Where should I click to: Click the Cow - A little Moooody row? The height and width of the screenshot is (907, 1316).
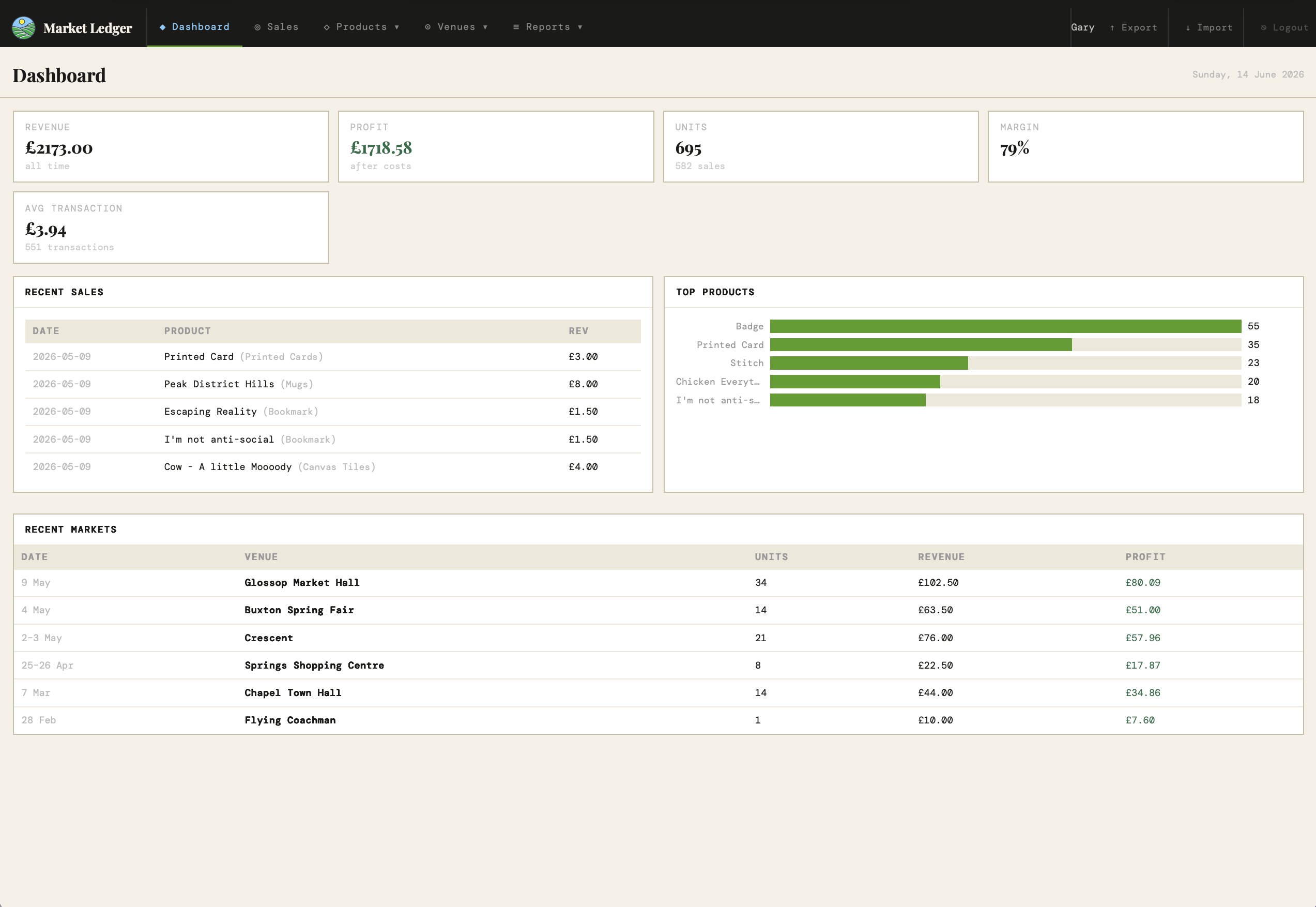click(333, 466)
